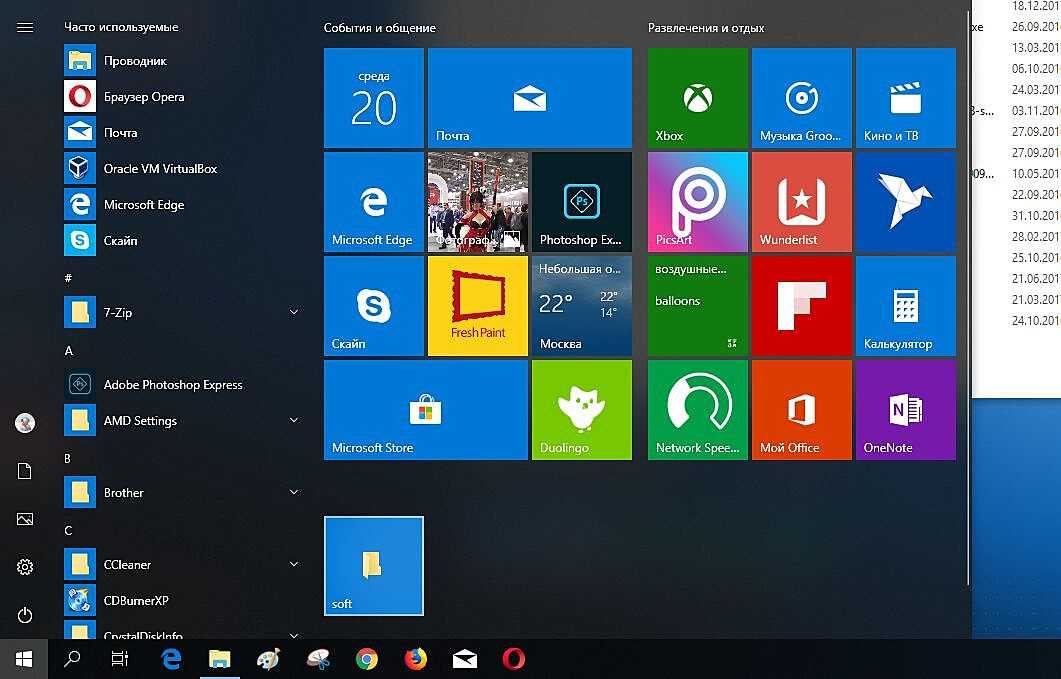Open the paint palette app on taskbar

[x=269, y=659]
